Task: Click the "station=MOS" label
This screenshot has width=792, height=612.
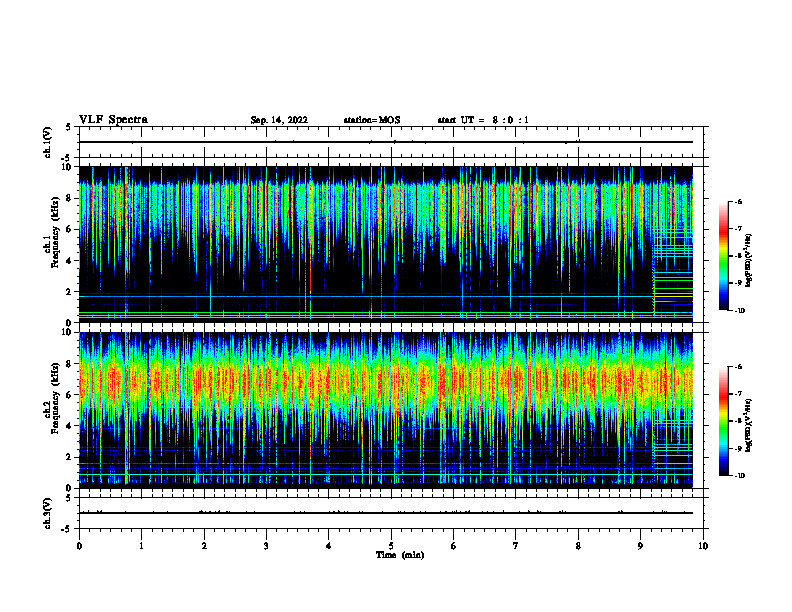Action: 372,120
